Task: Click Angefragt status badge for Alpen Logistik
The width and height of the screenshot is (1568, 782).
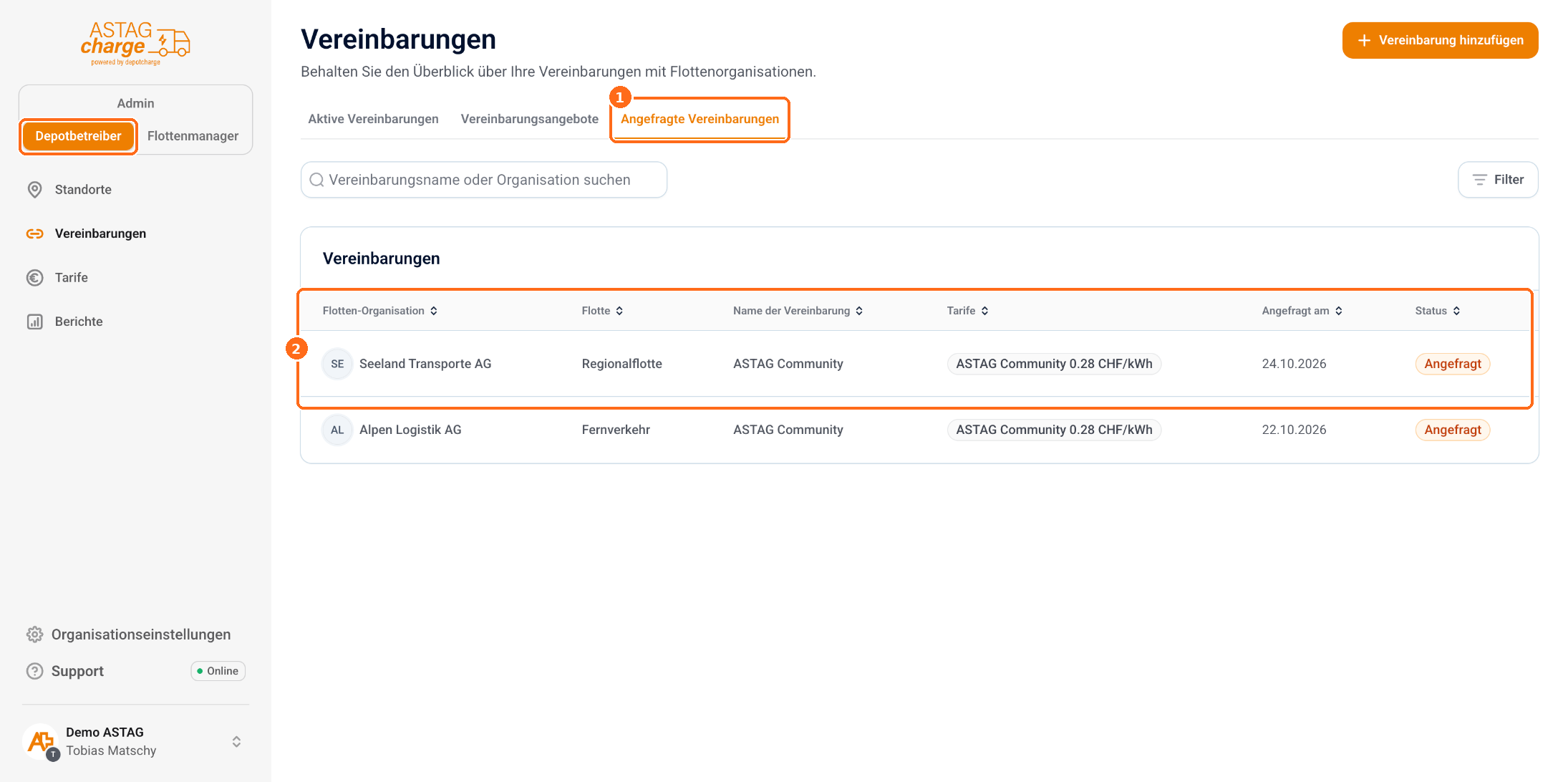Action: (1452, 430)
